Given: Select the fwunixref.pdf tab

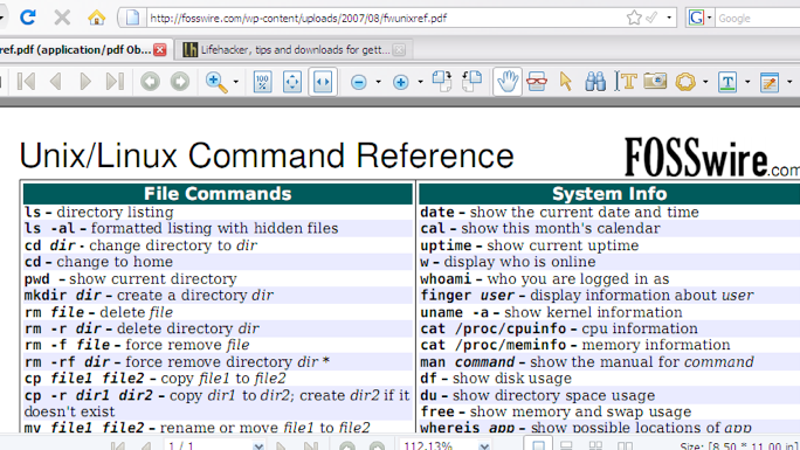Looking at the screenshot, I should pos(76,49).
